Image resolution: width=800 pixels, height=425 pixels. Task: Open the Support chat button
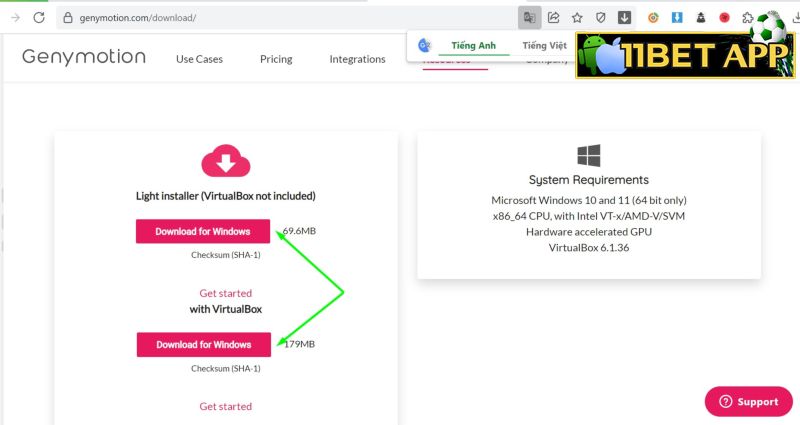pos(748,402)
